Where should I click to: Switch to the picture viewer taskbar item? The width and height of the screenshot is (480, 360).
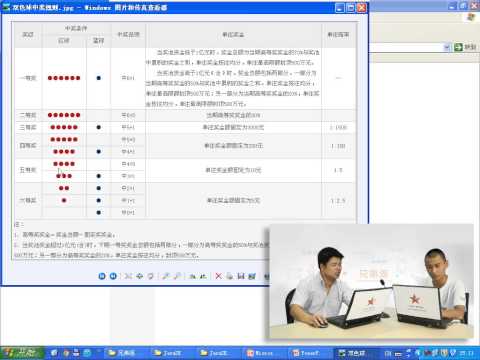[x=356, y=353]
